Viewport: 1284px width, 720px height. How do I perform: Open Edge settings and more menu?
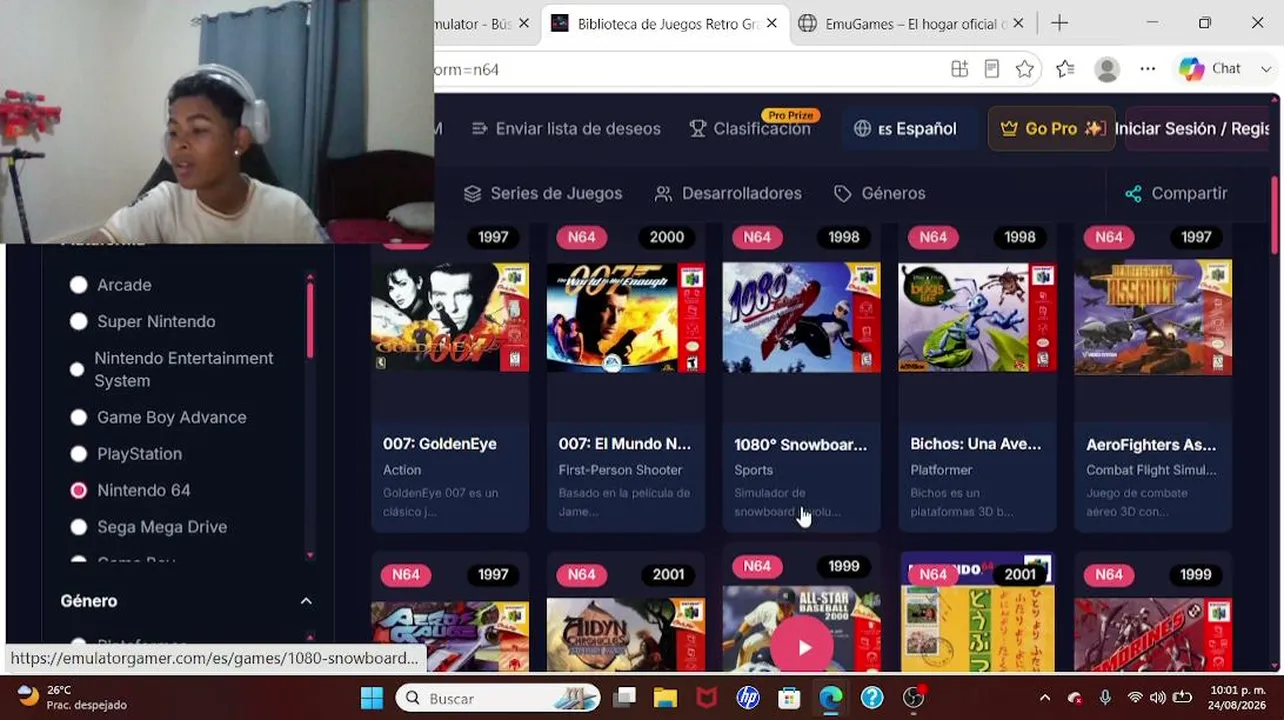click(x=1148, y=69)
